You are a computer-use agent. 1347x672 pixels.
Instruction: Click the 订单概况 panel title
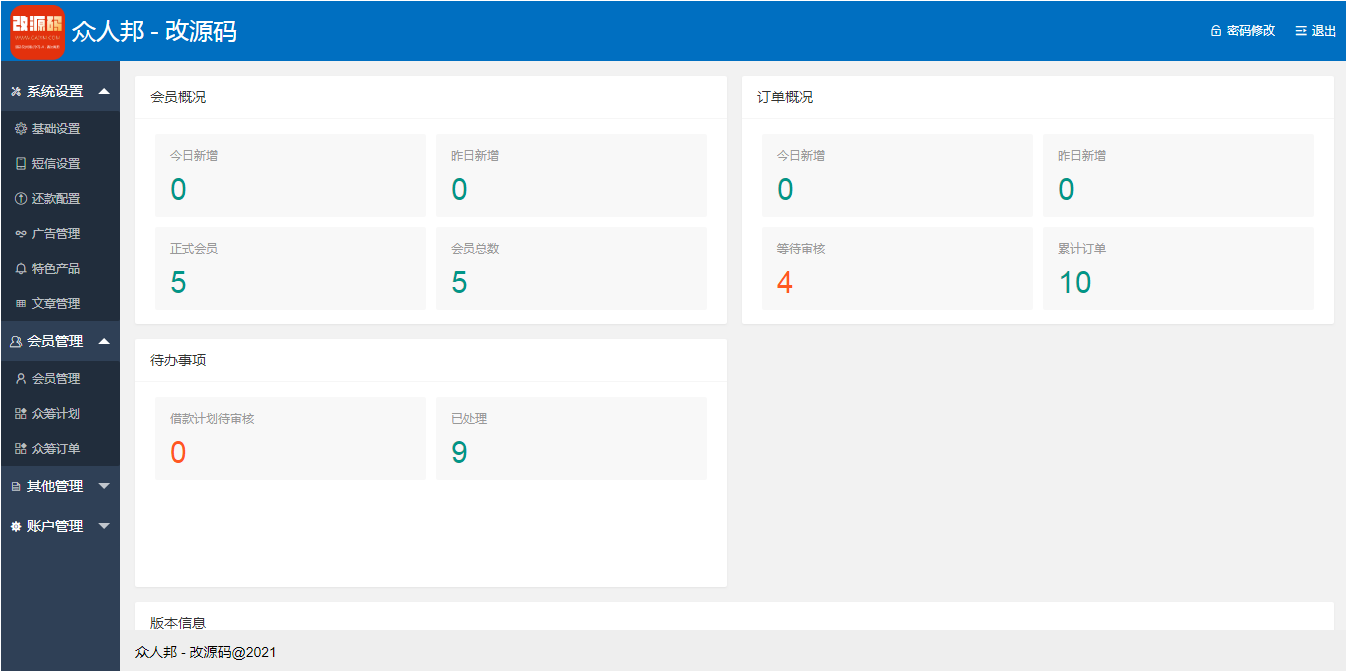[x=785, y=97]
